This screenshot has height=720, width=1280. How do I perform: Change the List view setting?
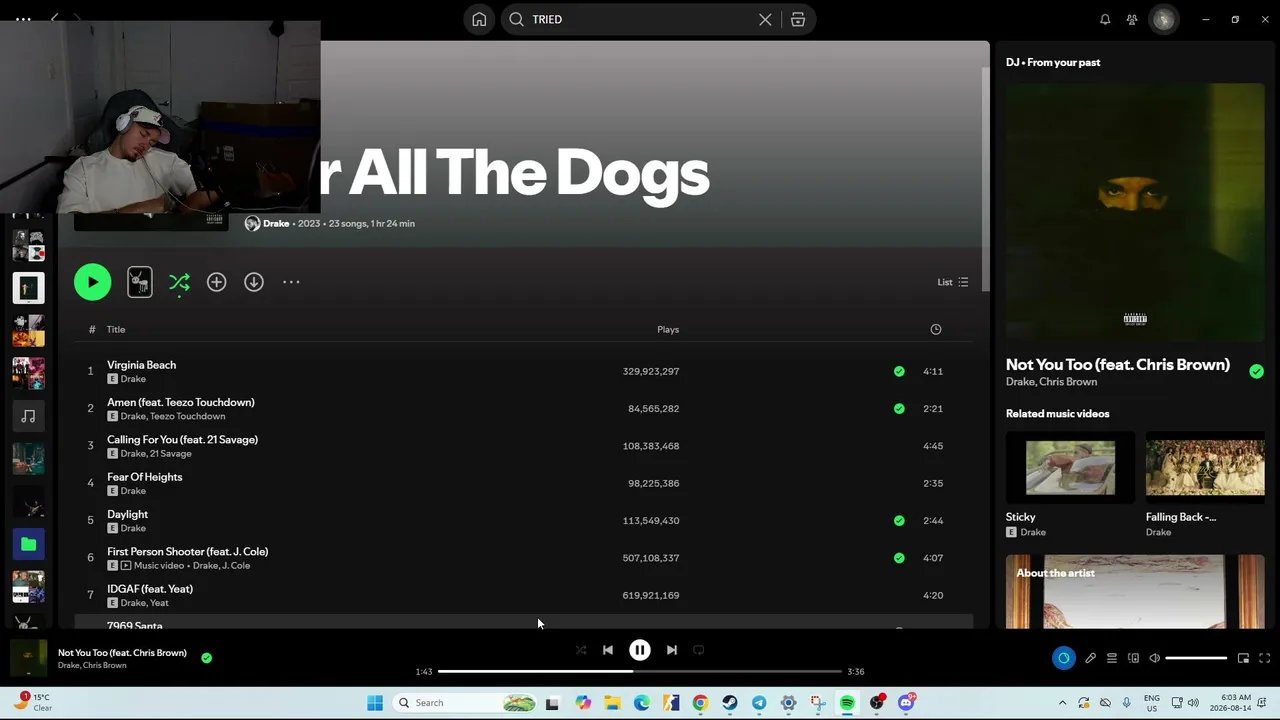tap(952, 282)
